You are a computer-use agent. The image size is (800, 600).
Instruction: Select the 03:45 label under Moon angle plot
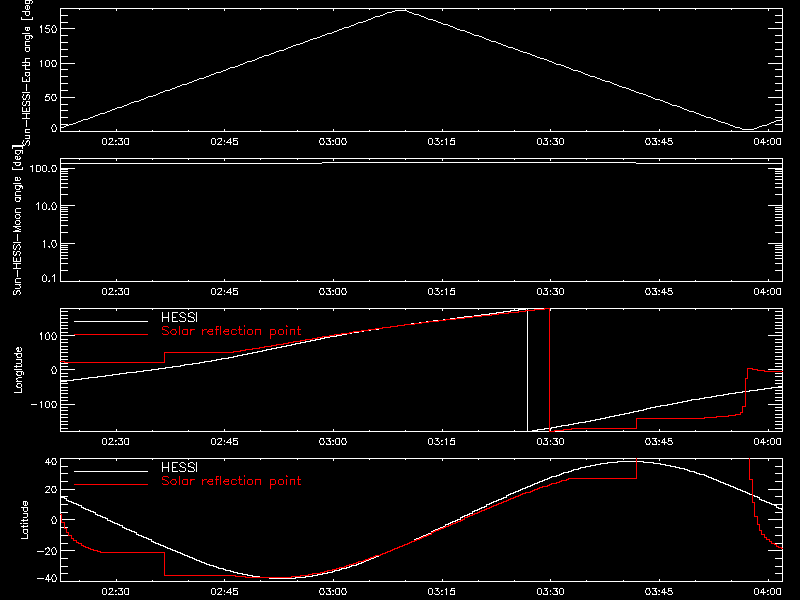[x=659, y=291]
